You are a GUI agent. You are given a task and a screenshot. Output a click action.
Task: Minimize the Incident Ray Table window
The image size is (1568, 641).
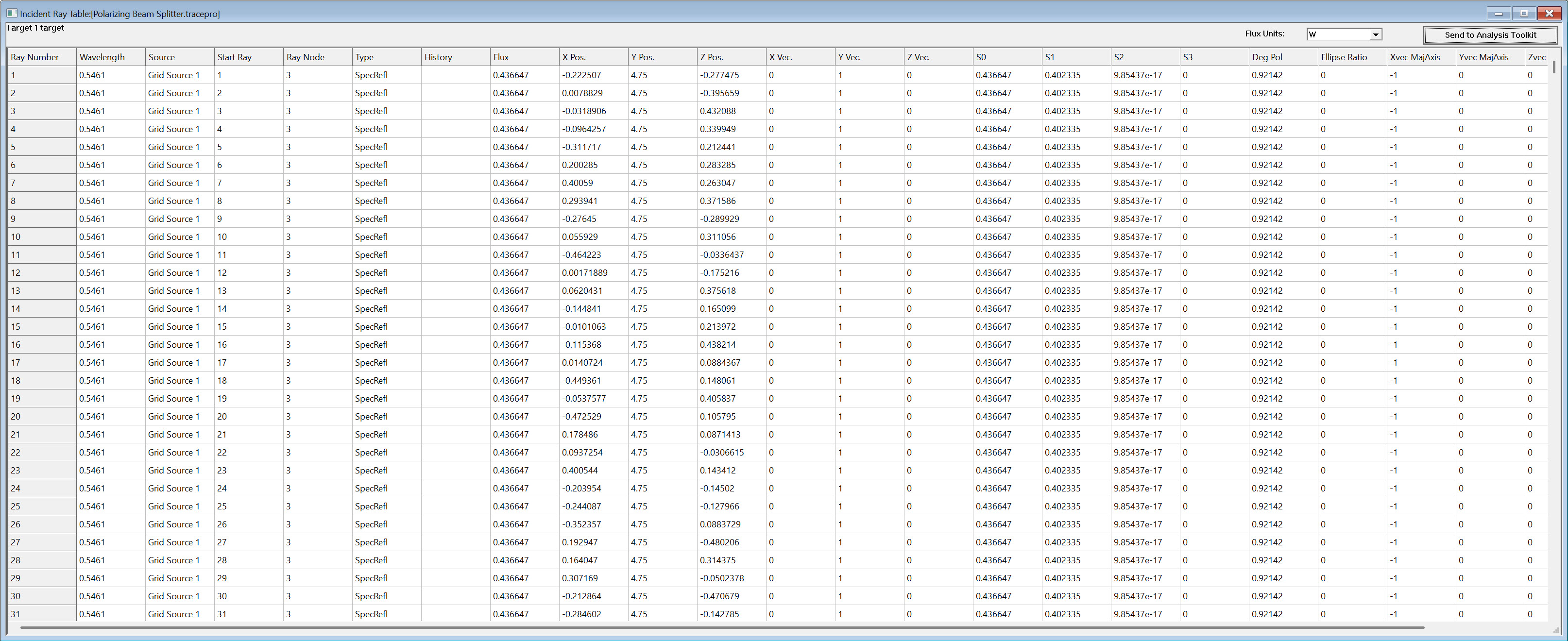pyautogui.click(x=1499, y=13)
